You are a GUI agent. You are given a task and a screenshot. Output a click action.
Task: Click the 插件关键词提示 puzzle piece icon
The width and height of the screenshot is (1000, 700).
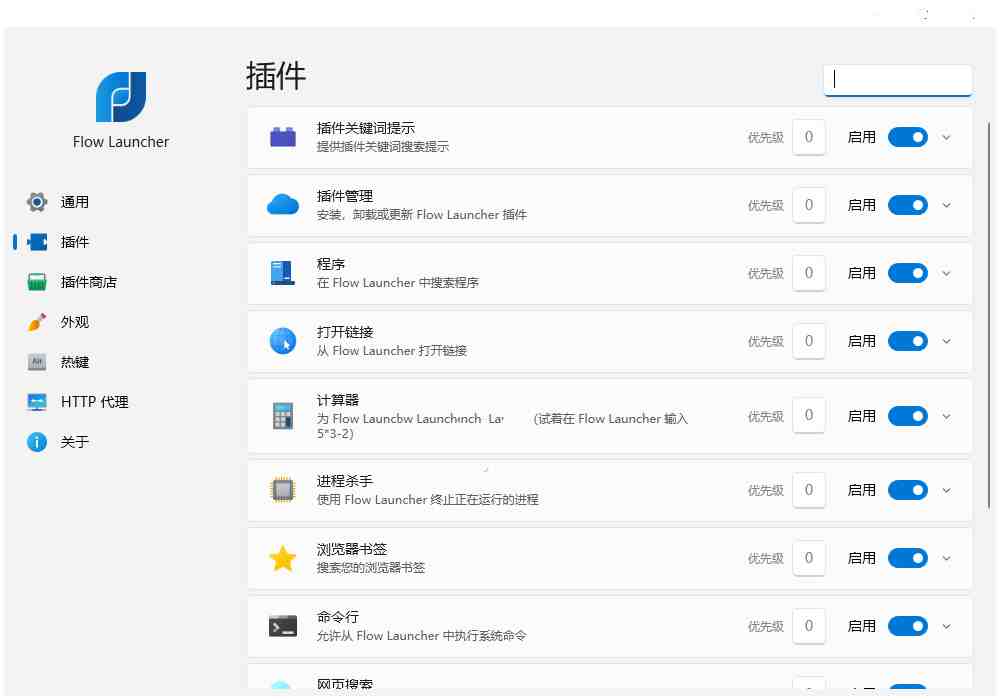pos(283,137)
